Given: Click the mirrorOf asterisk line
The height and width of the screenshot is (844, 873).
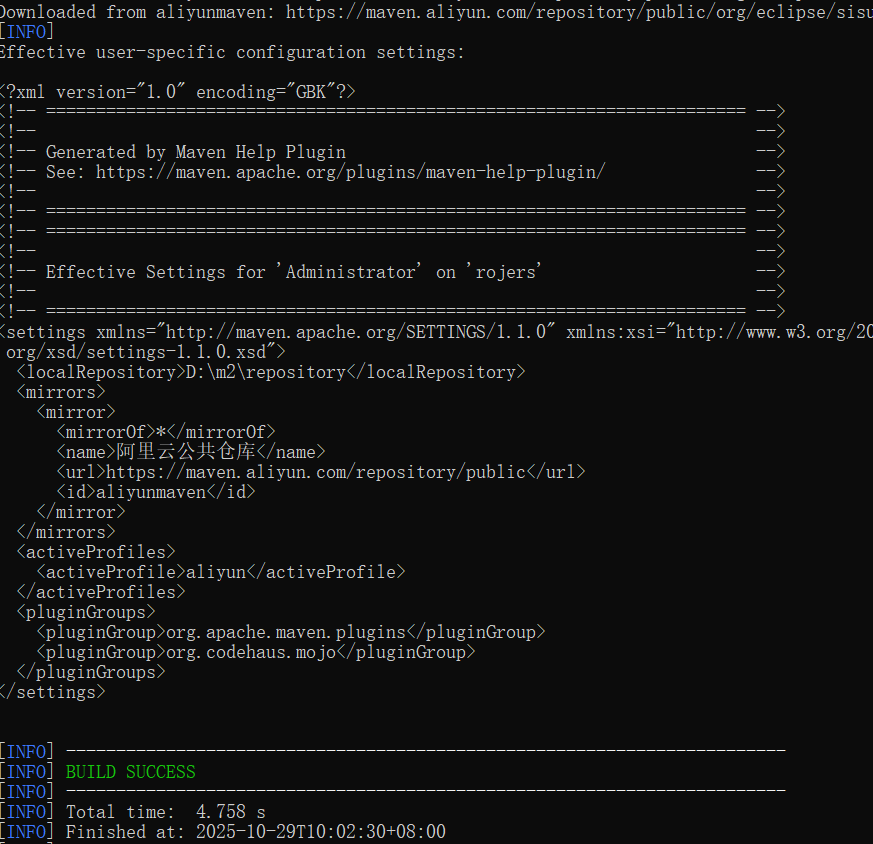Looking at the screenshot, I should tap(165, 432).
